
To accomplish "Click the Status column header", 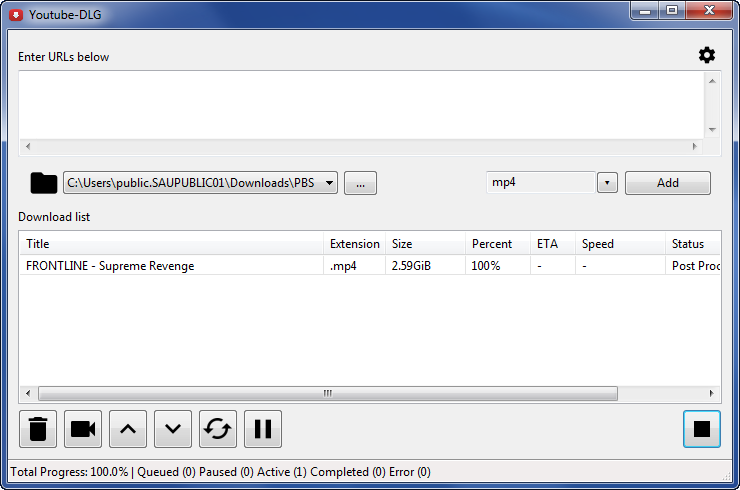I will click(x=693, y=244).
